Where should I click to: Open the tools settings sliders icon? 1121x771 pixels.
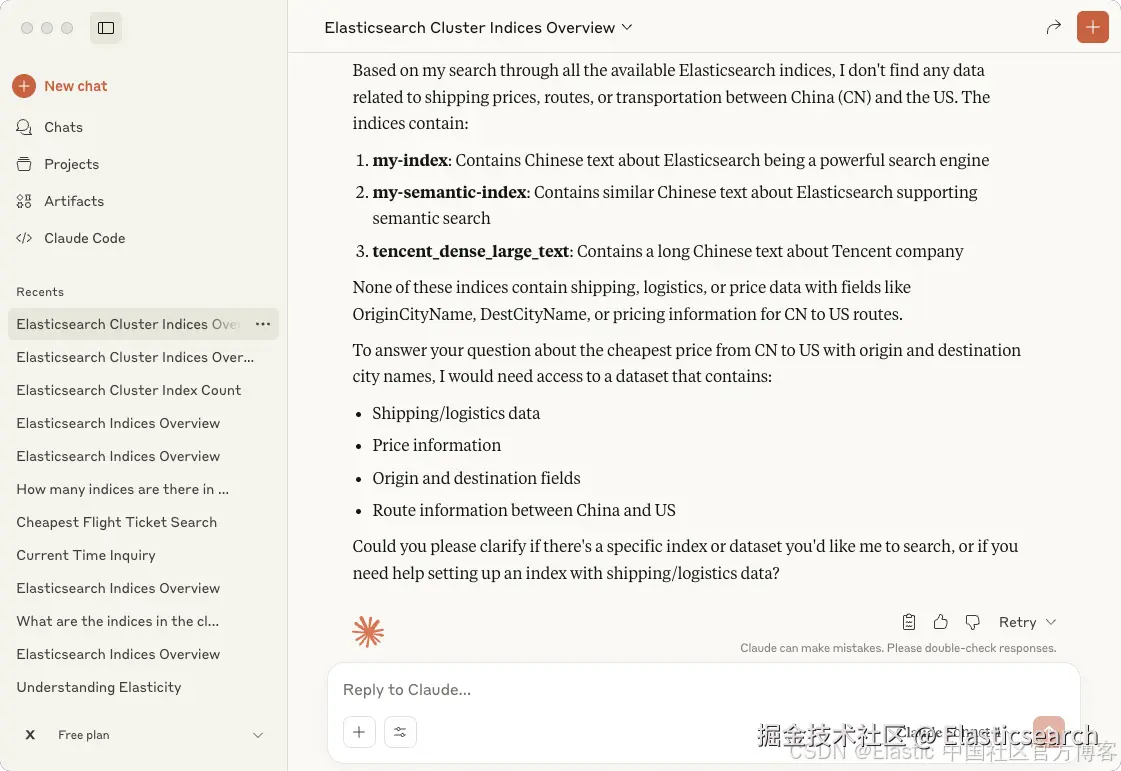click(x=400, y=732)
